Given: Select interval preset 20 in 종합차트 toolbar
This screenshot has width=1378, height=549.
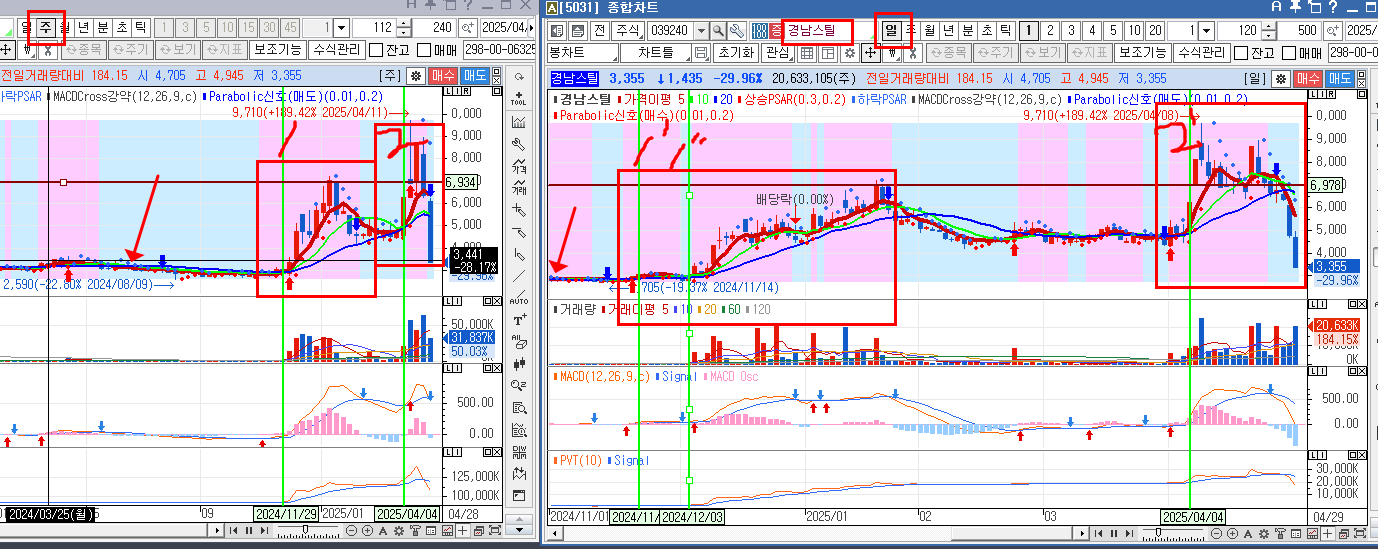Looking at the screenshot, I should (x=1155, y=30).
